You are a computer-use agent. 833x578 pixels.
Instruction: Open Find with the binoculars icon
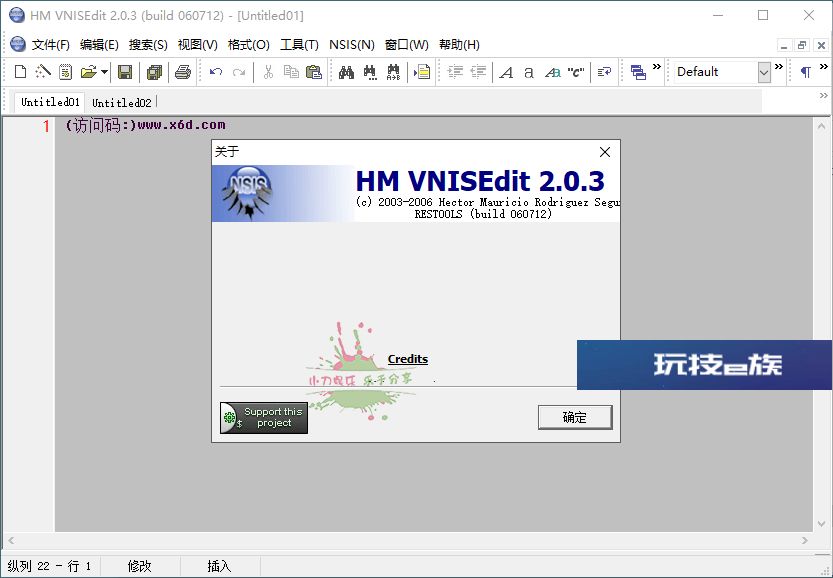tap(346, 72)
